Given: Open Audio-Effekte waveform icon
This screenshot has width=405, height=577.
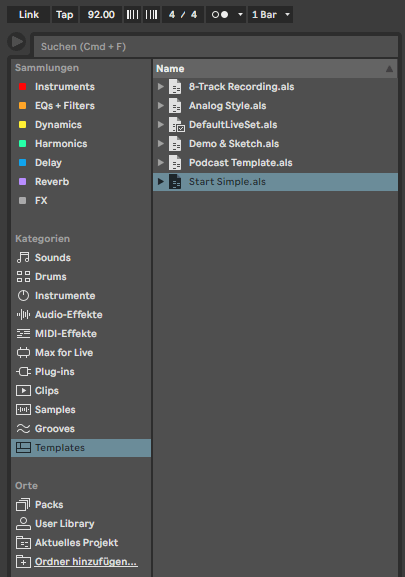Looking at the screenshot, I should point(23,315).
